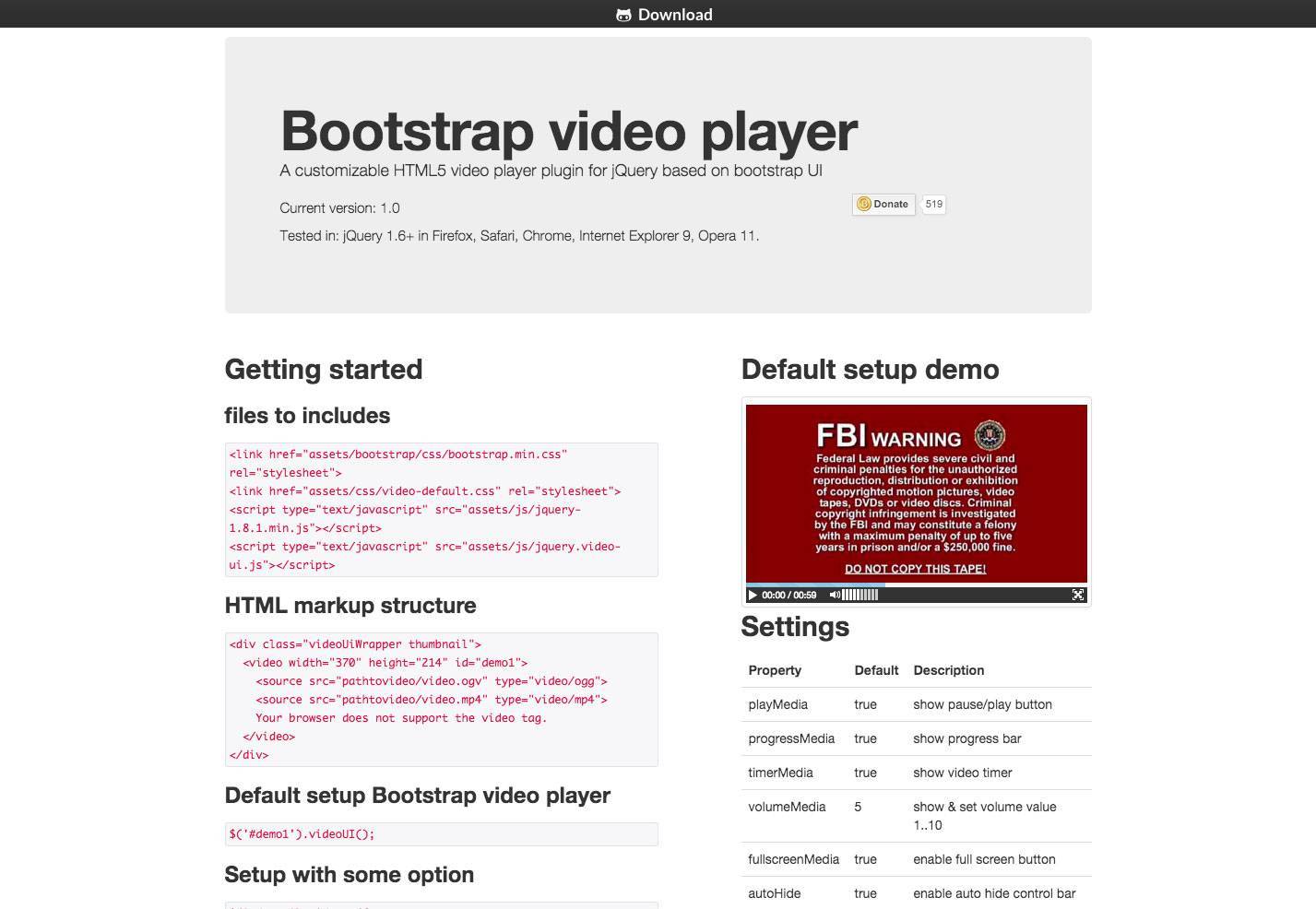Click the default value 5 for volumeMedia
The image size is (1316, 909).
pyautogui.click(x=858, y=807)
